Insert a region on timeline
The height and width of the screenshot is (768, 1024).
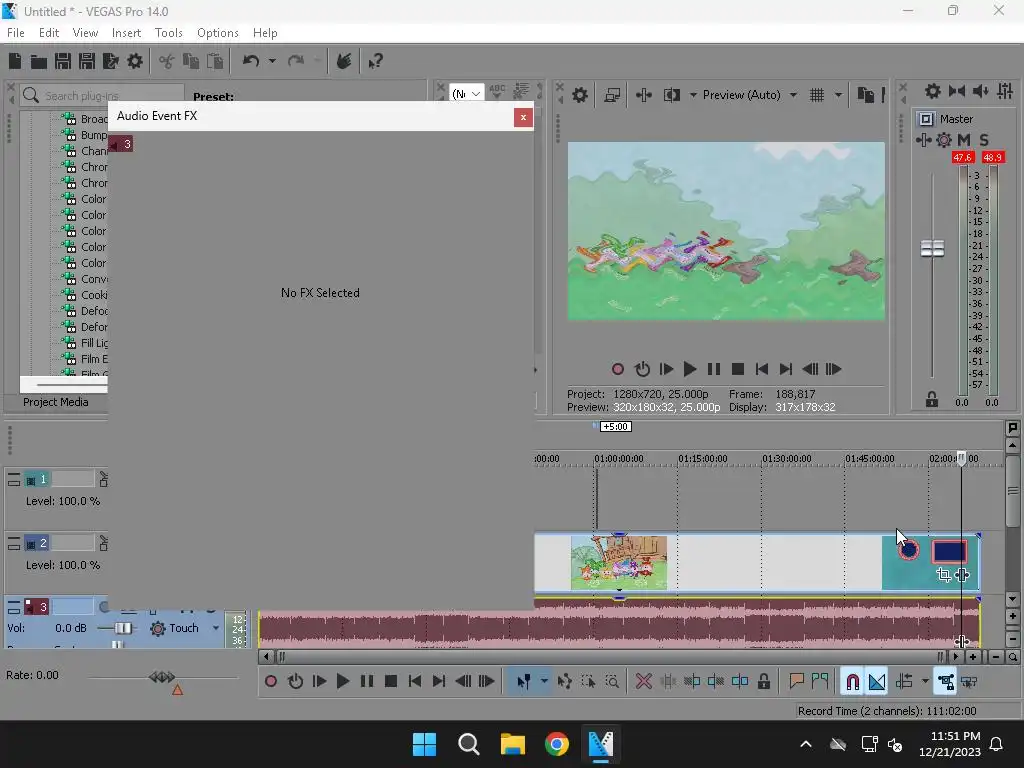pyautogui.click(x=820, y=682)
